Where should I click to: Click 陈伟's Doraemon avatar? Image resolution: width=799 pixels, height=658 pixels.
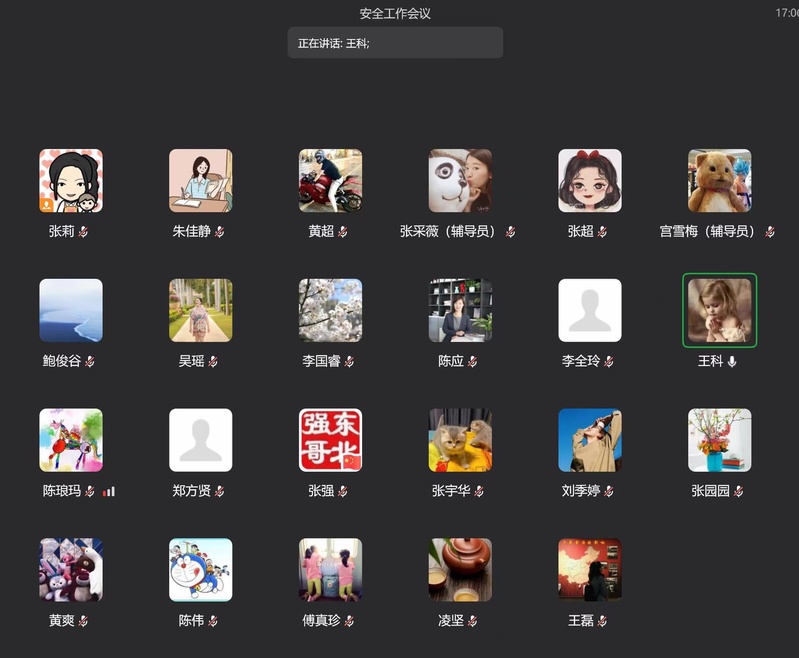pos(200,570)
